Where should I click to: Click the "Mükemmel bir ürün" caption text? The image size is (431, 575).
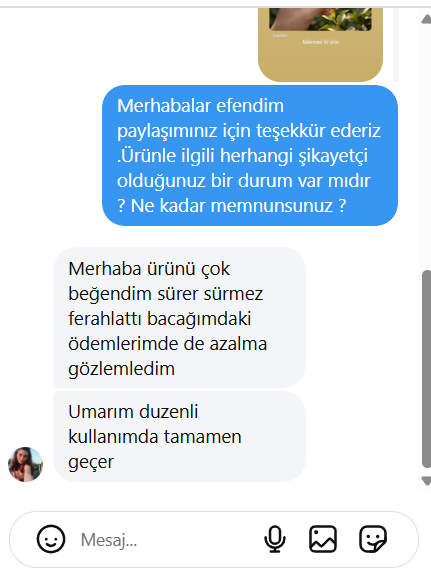tap(321, 42)
